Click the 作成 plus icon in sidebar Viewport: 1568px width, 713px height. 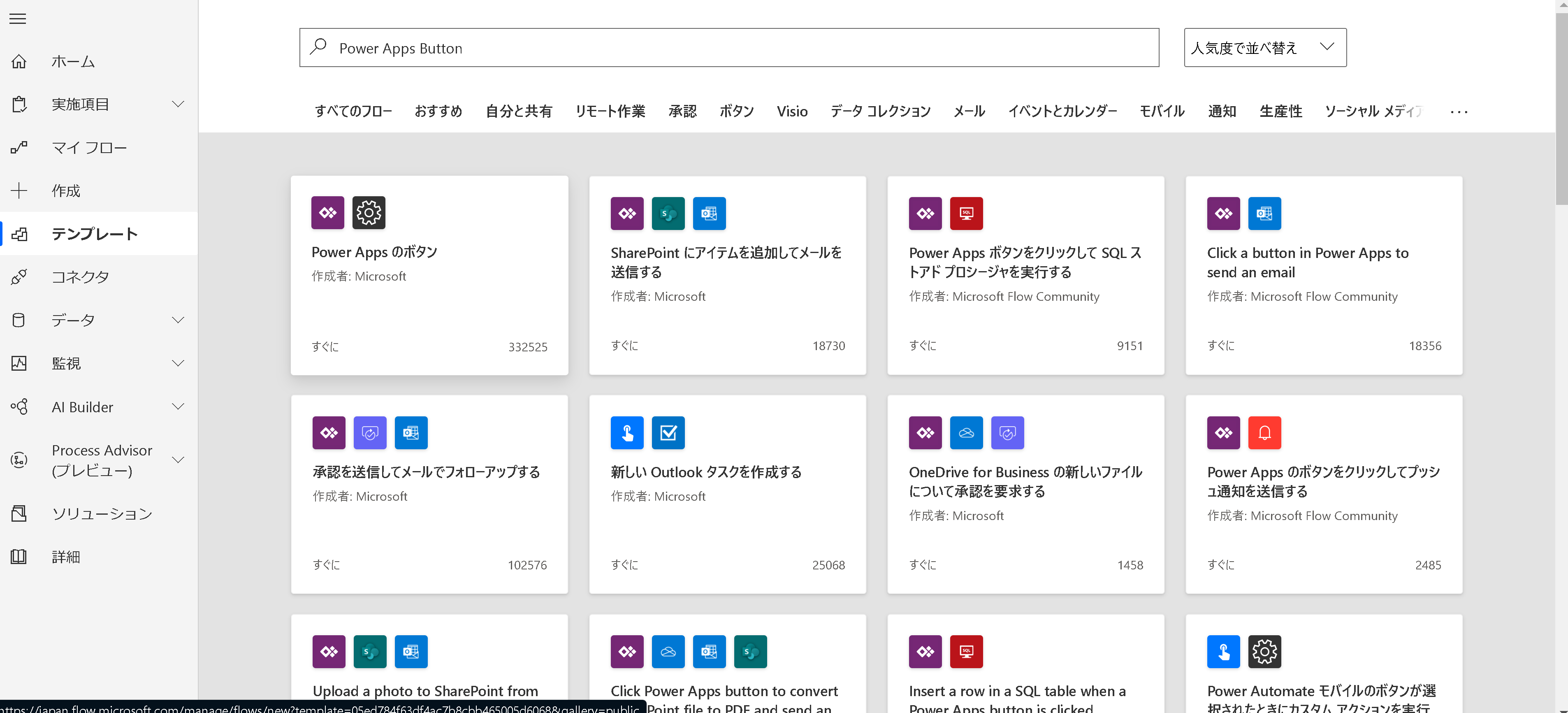click(19, 190)
